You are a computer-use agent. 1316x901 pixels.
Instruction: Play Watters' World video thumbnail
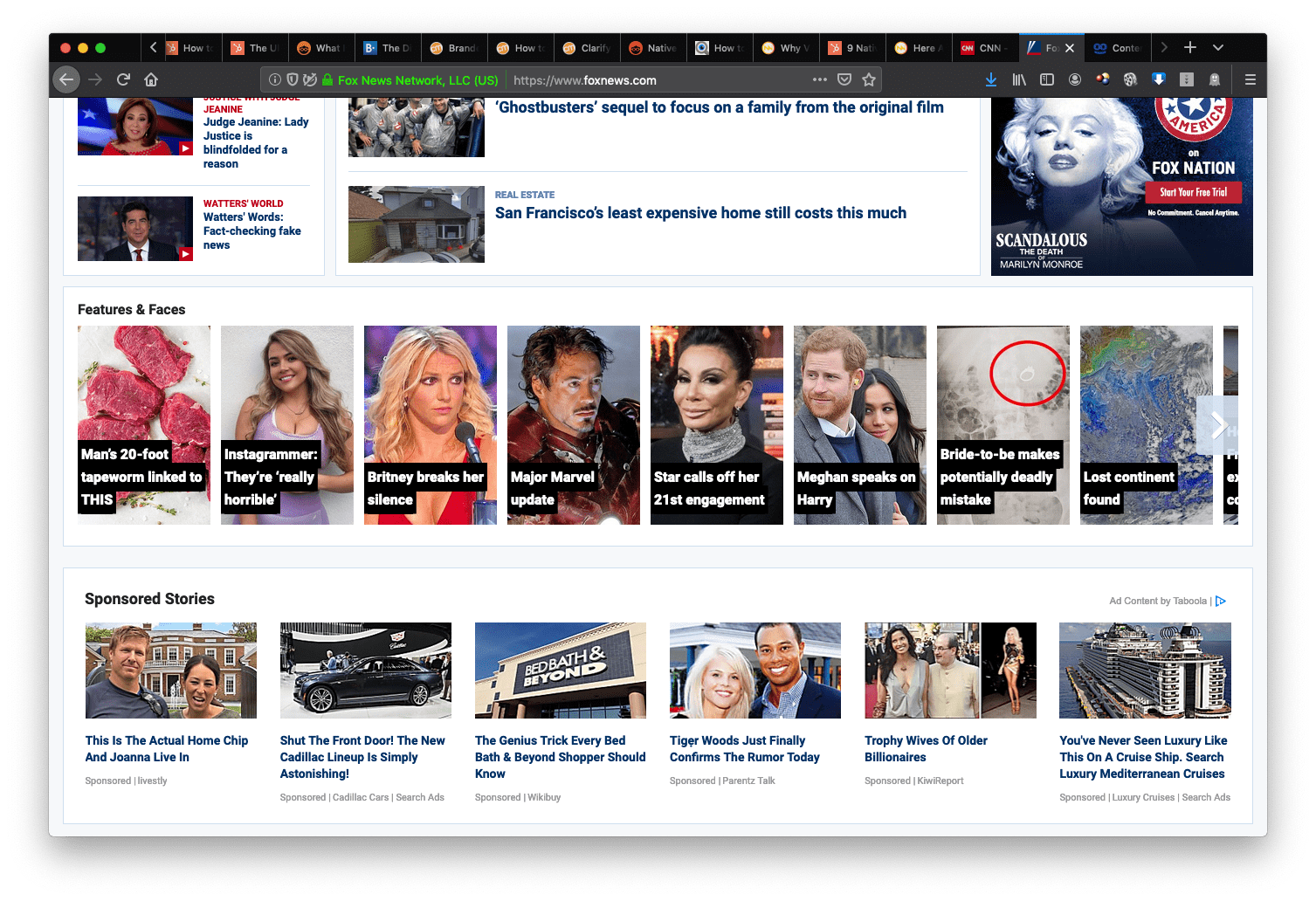click(135, 229)
